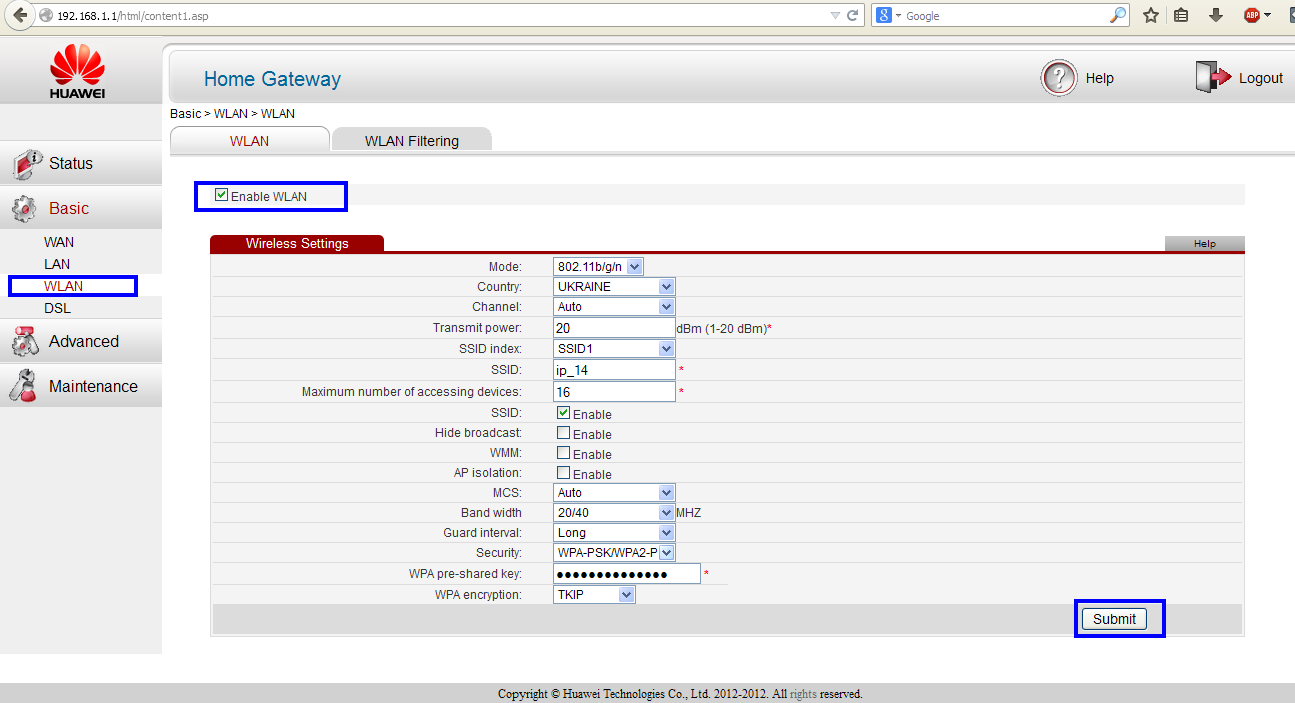Click the Logout text link

coord(1260,78)
